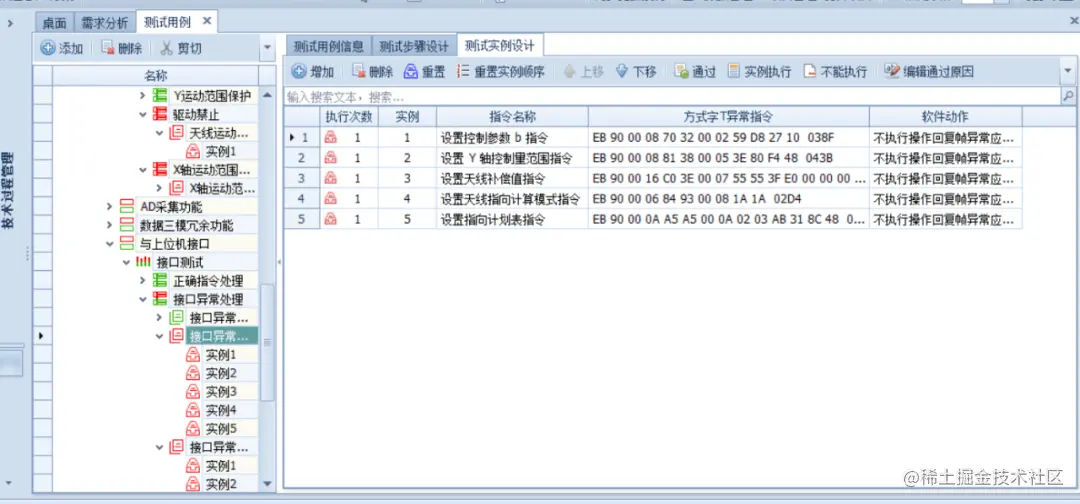Click the 重置 toolbar button
Screen dimensions: 1080x504
424,72
